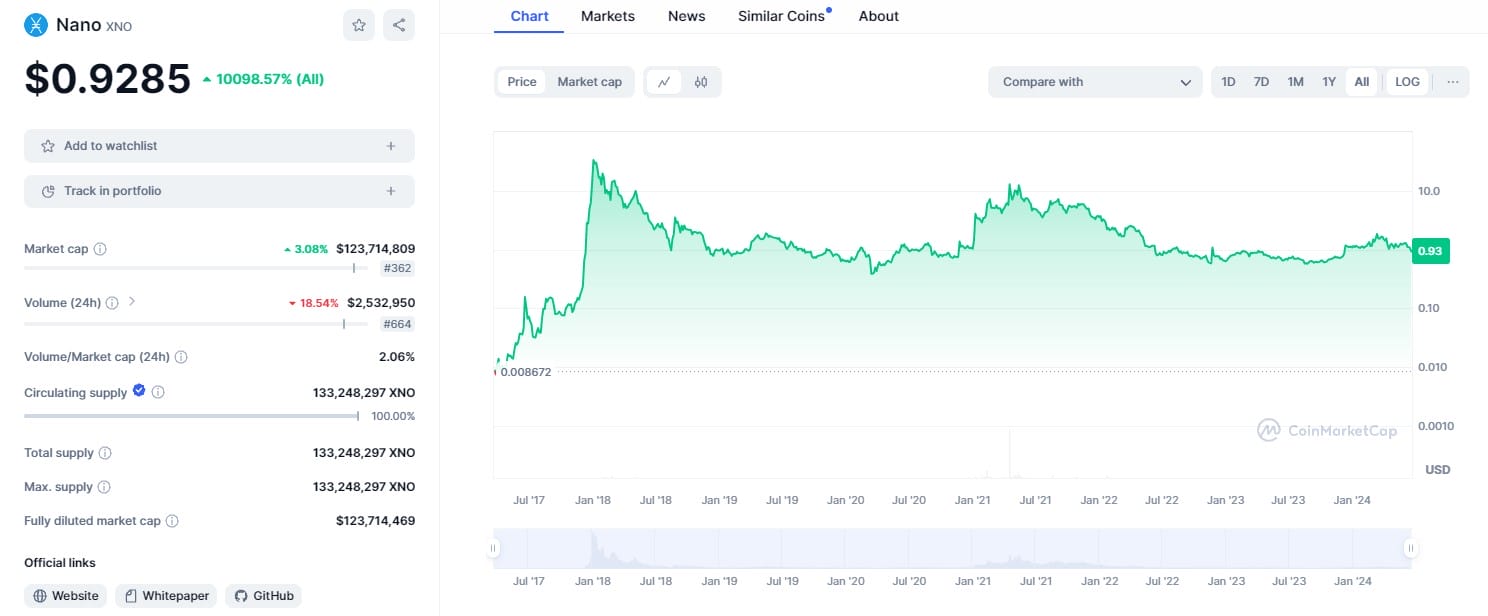Screen dimensions: 1488x616
Task: Click the share icon beside Nano
Action: (x=399, y=25)
